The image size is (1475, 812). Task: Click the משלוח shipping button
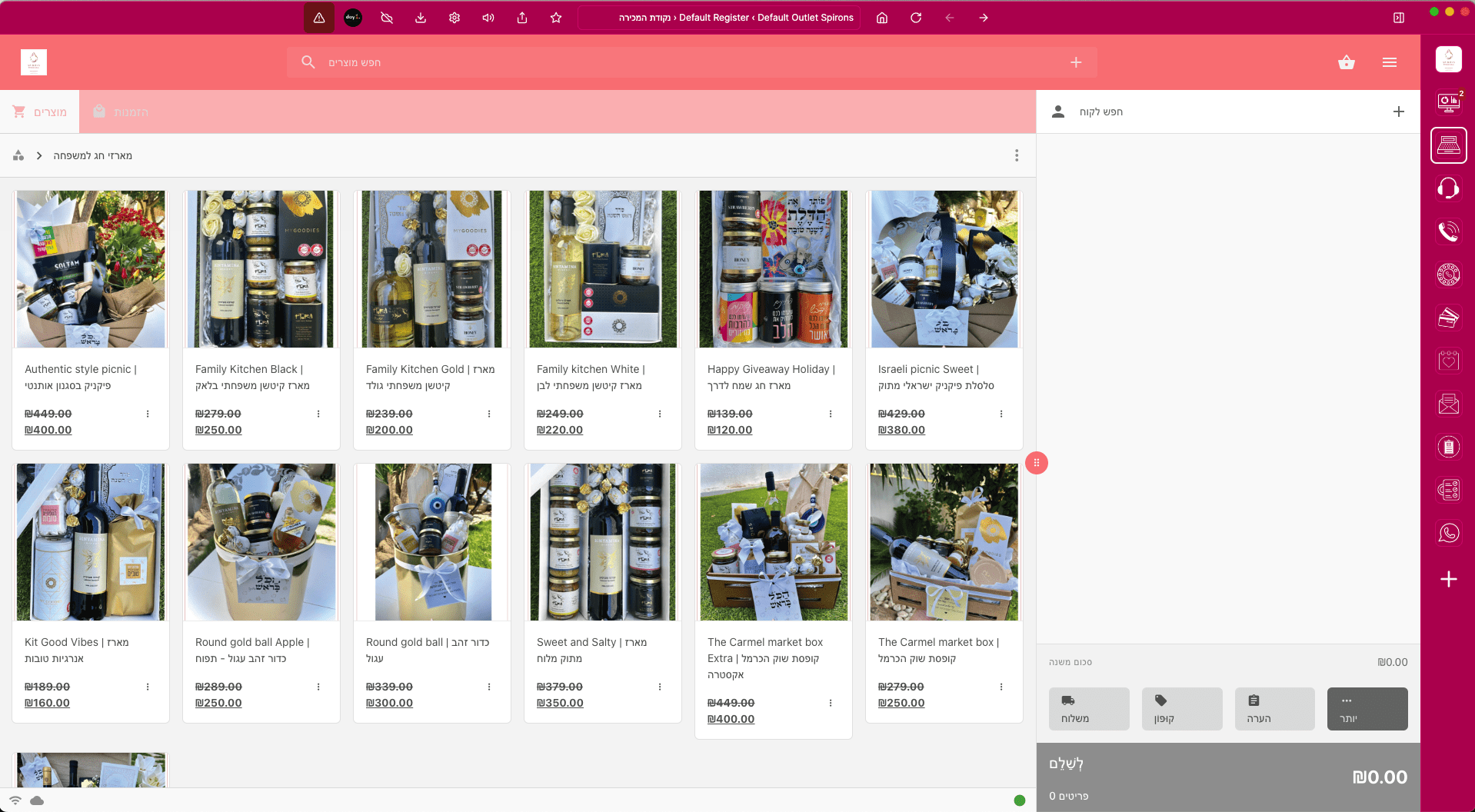[x=1089, y=708]
